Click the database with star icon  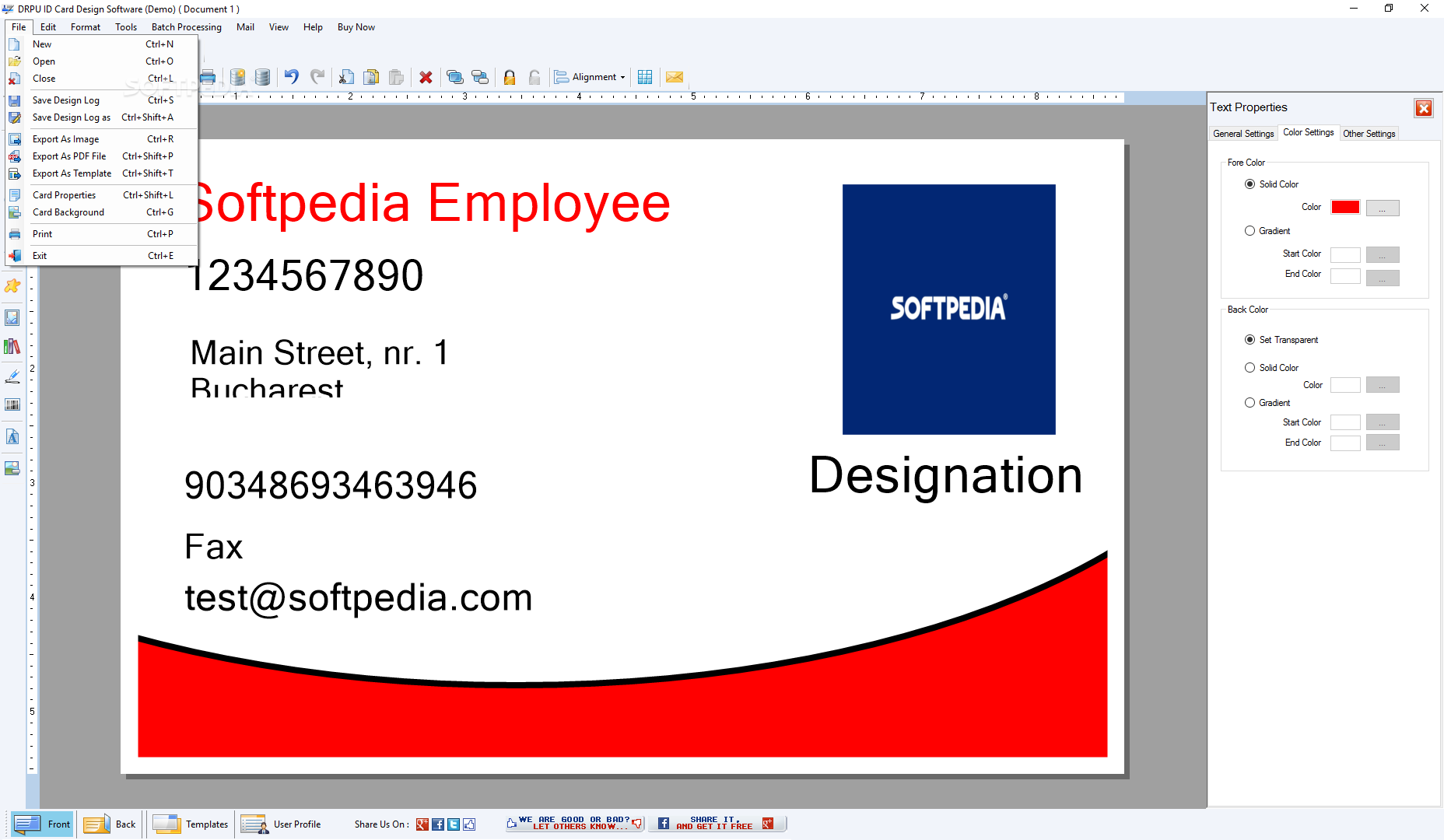pos(238,77)
